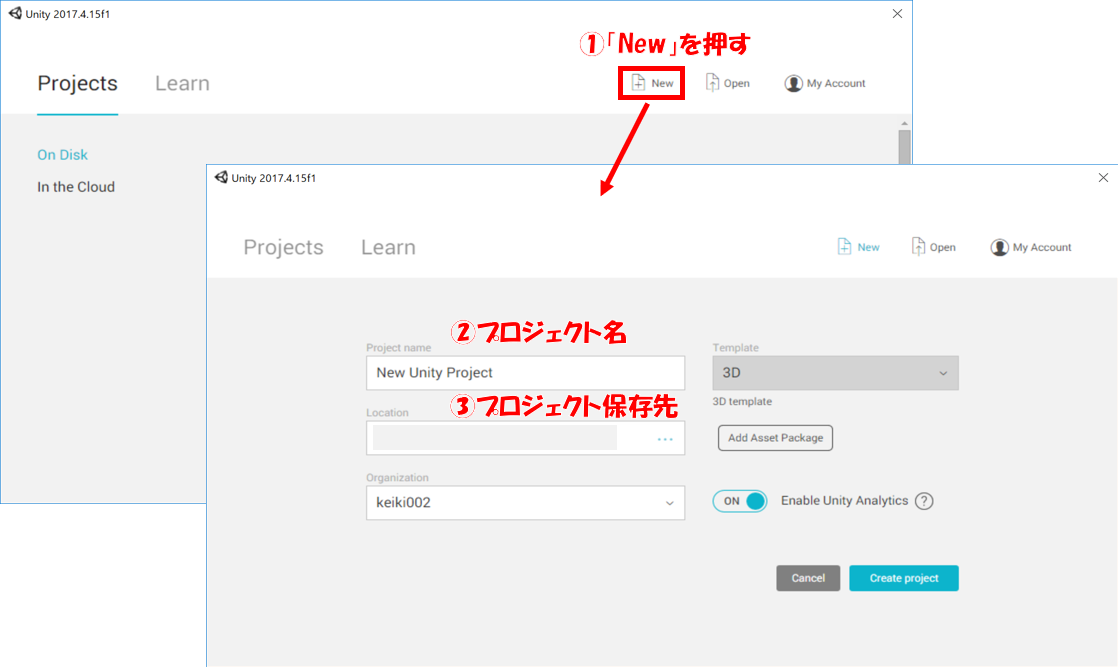
Task: Click the red-boxed New icon in back window
Action: pos(639,83)
